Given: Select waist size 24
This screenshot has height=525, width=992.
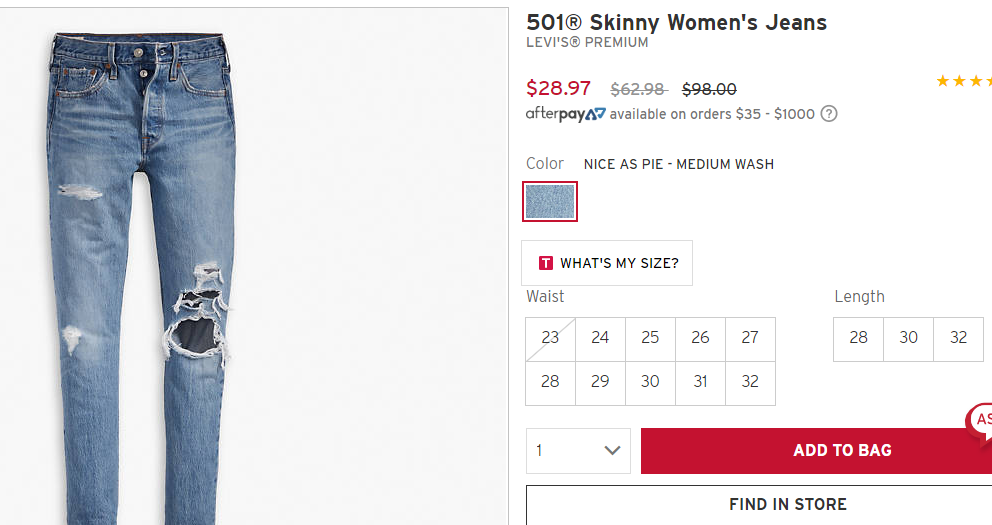Looking at the screenshot, I should (x=600, y=339).
